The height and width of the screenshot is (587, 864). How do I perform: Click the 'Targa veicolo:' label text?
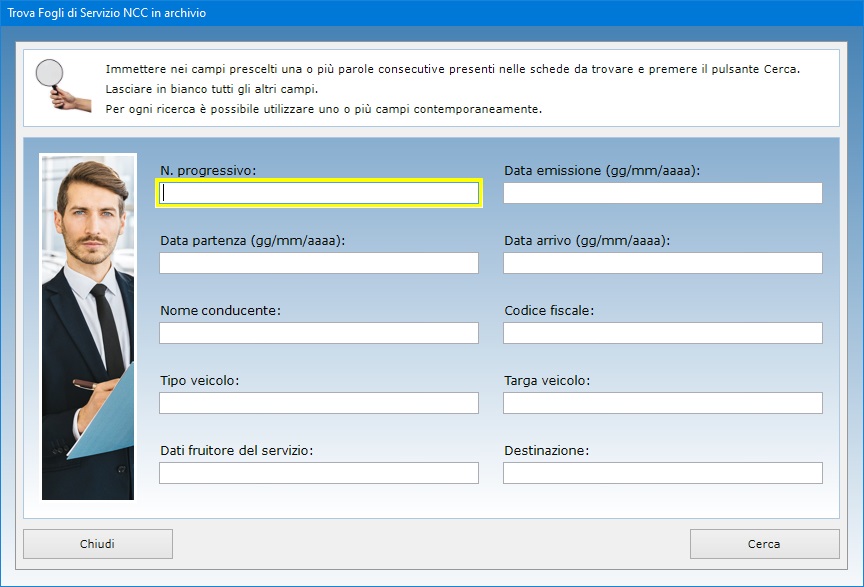coord(546,381)
